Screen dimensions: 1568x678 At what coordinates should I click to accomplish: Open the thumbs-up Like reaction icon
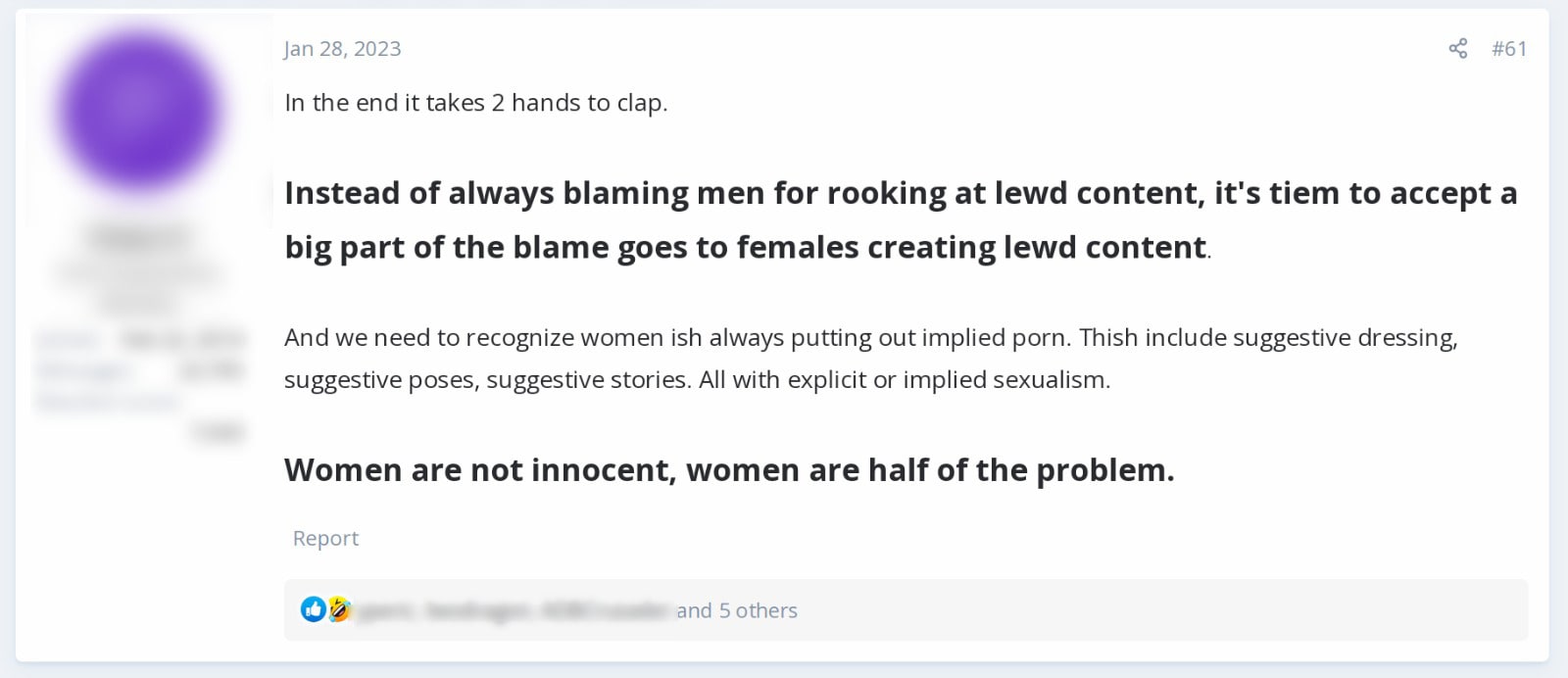(313, 609)
